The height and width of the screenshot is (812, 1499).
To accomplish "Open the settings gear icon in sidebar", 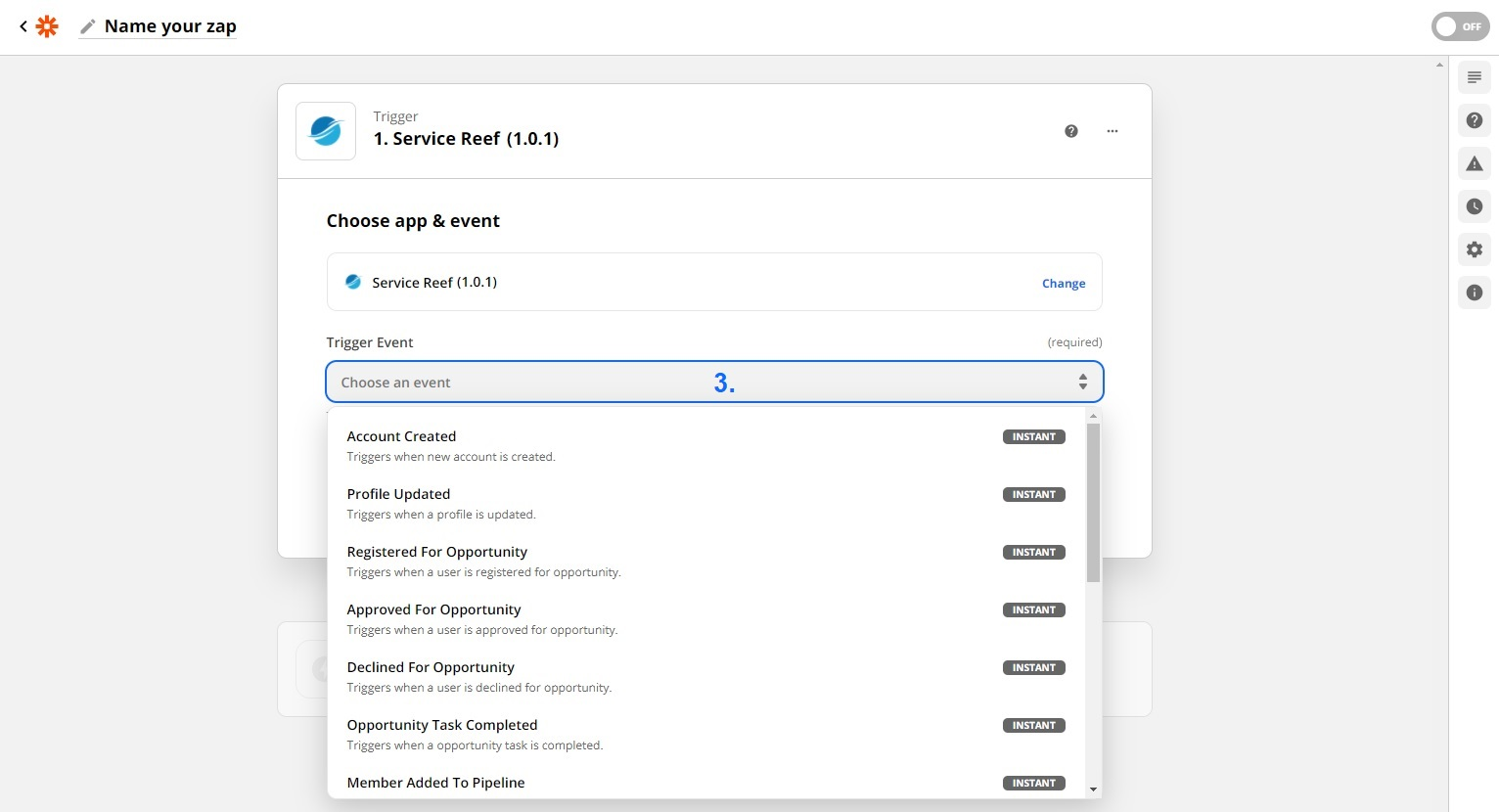I will 1475,249.
